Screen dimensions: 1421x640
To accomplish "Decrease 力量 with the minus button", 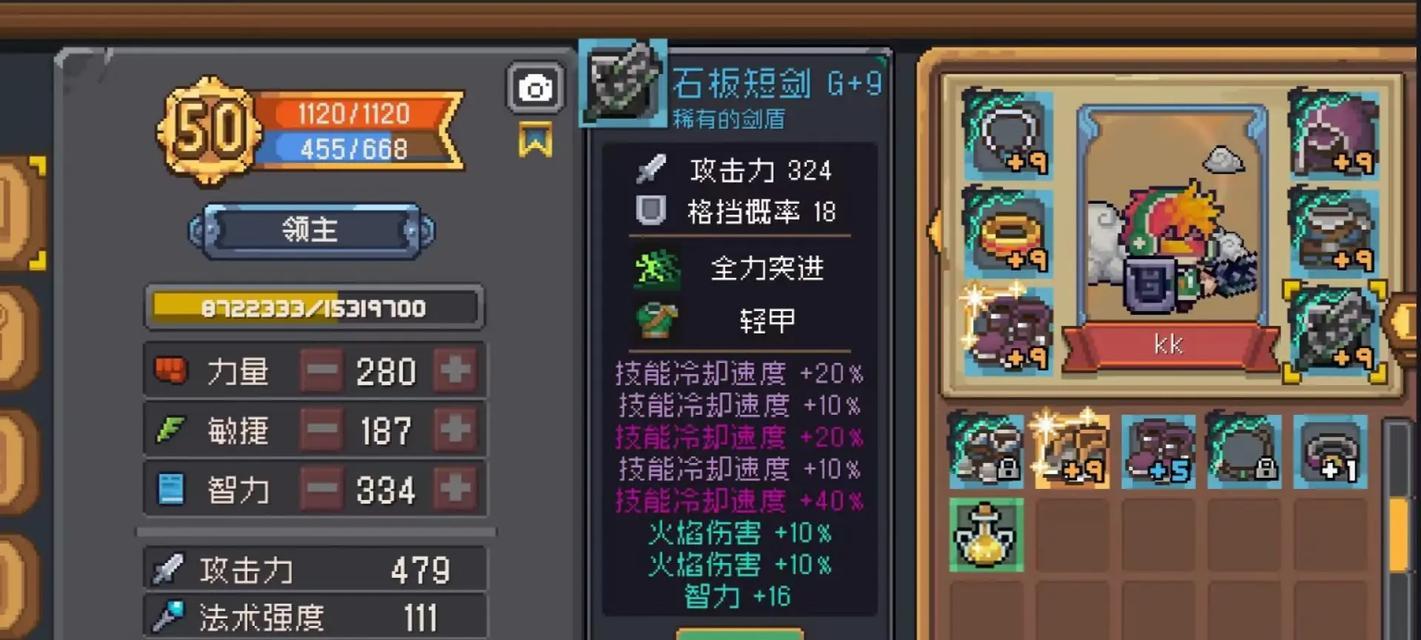I will pos(322,371).
